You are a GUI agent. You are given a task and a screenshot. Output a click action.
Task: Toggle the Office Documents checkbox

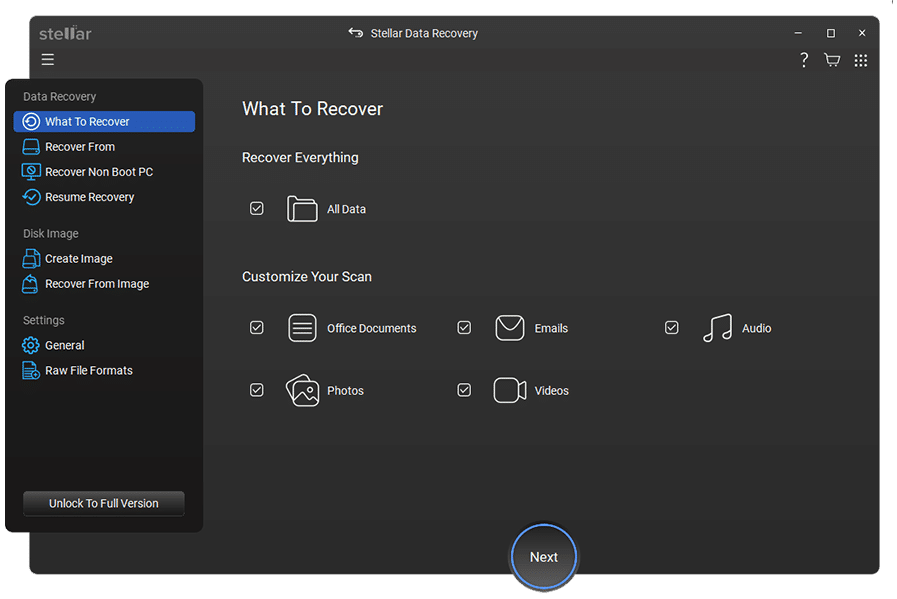click(257, 328)
